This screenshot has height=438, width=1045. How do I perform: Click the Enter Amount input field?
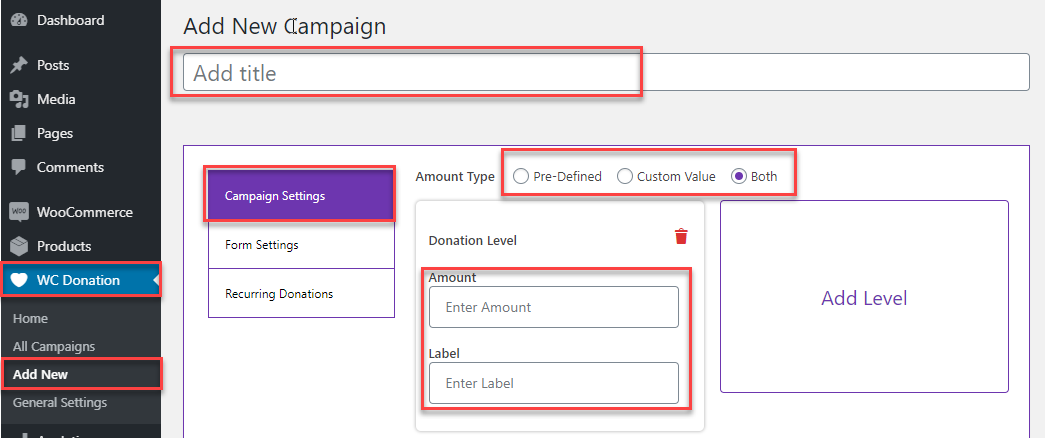coord(553,307)
